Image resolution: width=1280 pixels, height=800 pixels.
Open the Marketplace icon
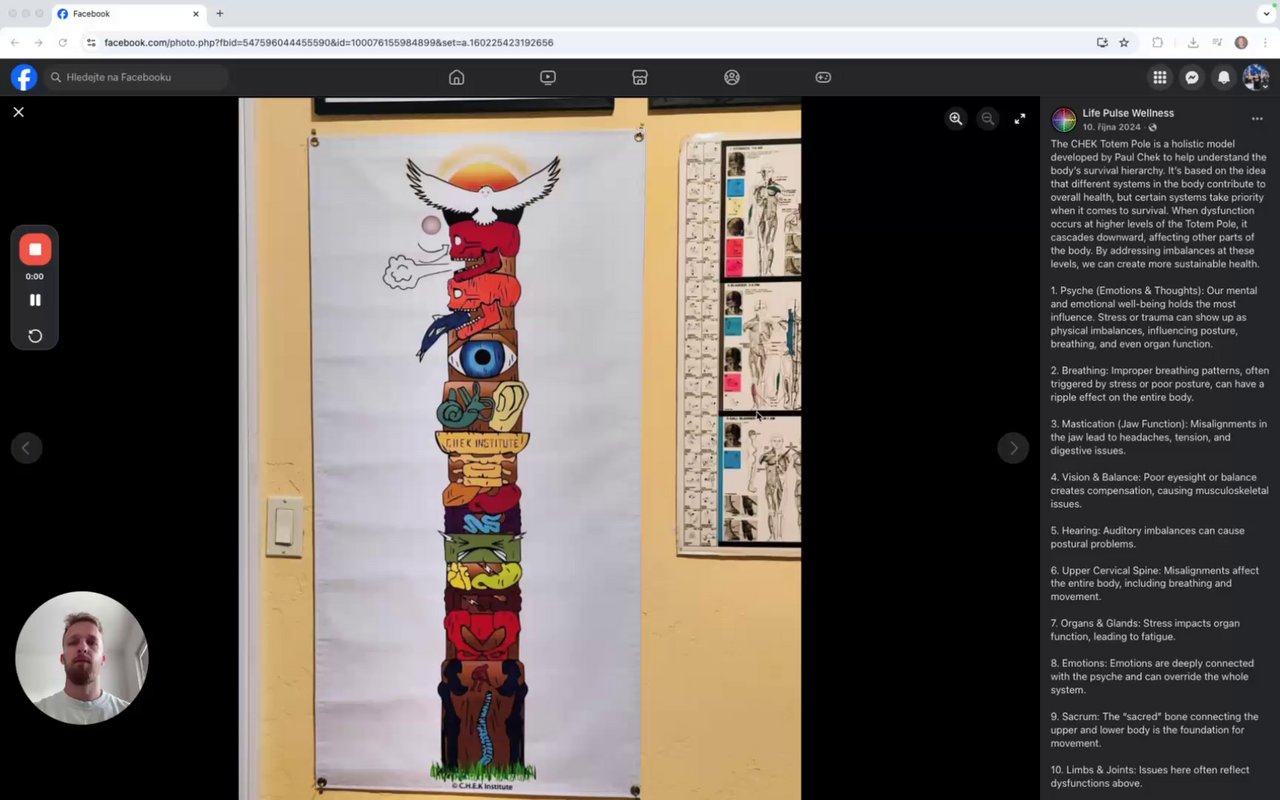coord(640,77)
